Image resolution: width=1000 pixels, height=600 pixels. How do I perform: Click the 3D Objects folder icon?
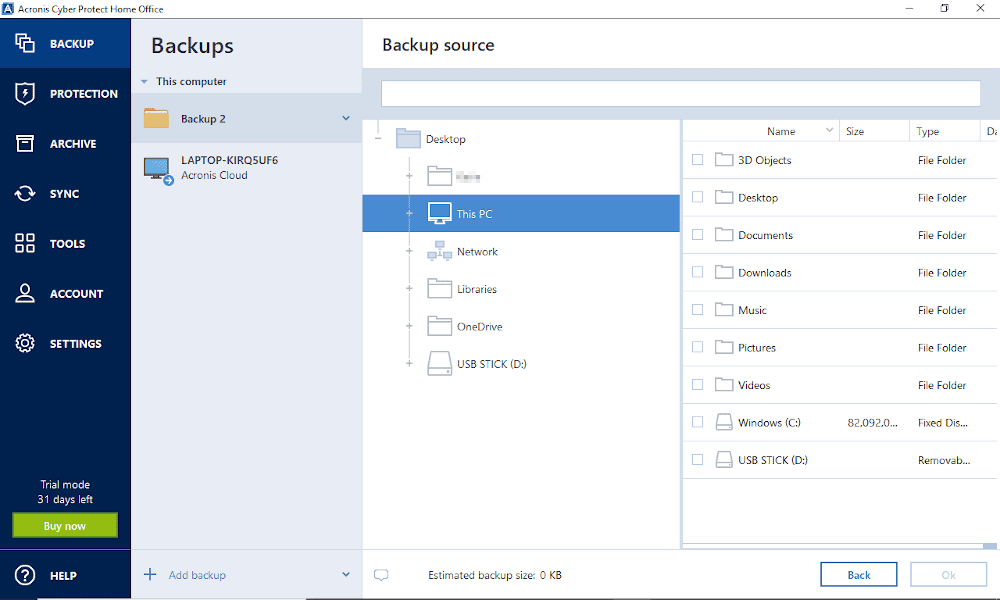point(724,159)
